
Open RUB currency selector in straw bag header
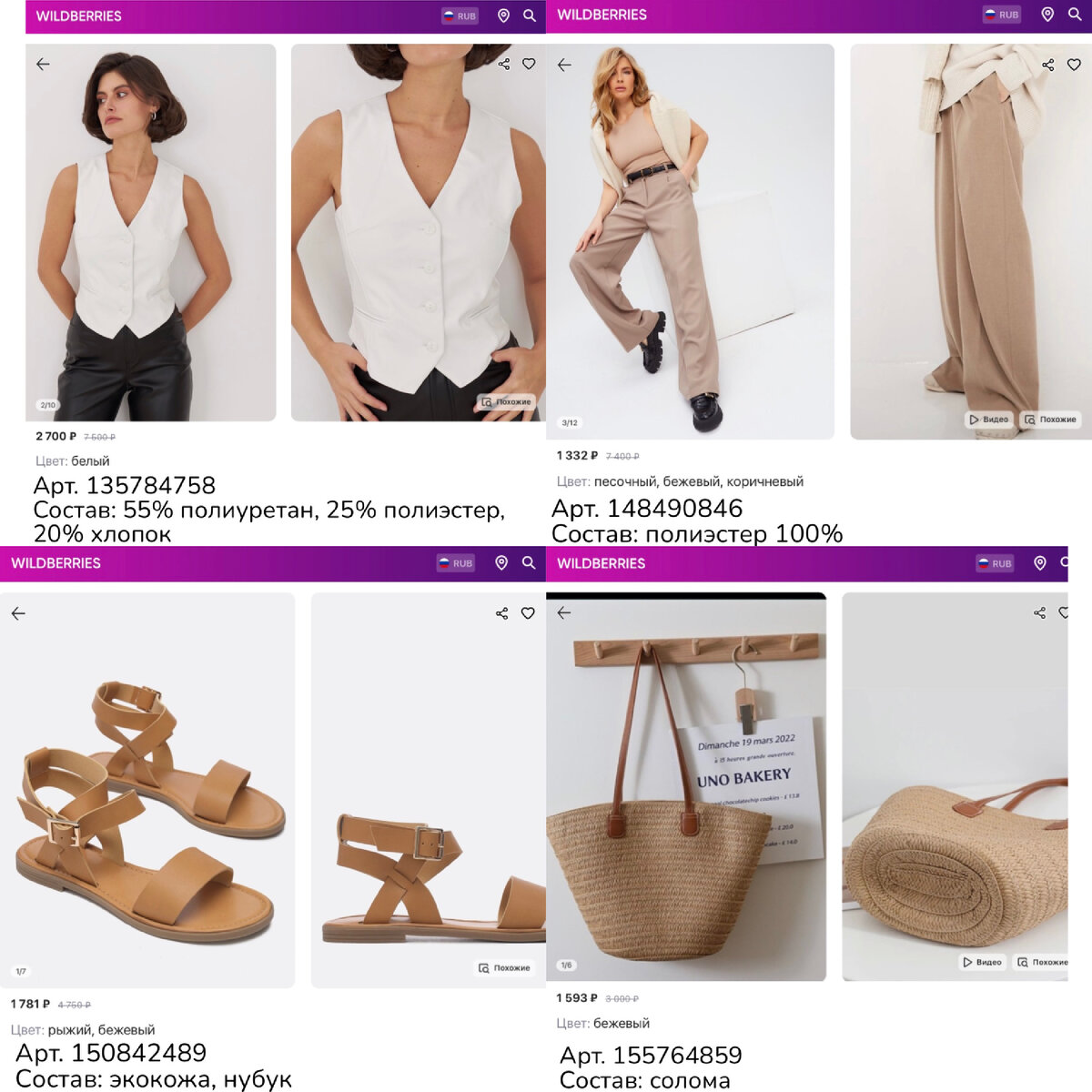pos(995,563)
